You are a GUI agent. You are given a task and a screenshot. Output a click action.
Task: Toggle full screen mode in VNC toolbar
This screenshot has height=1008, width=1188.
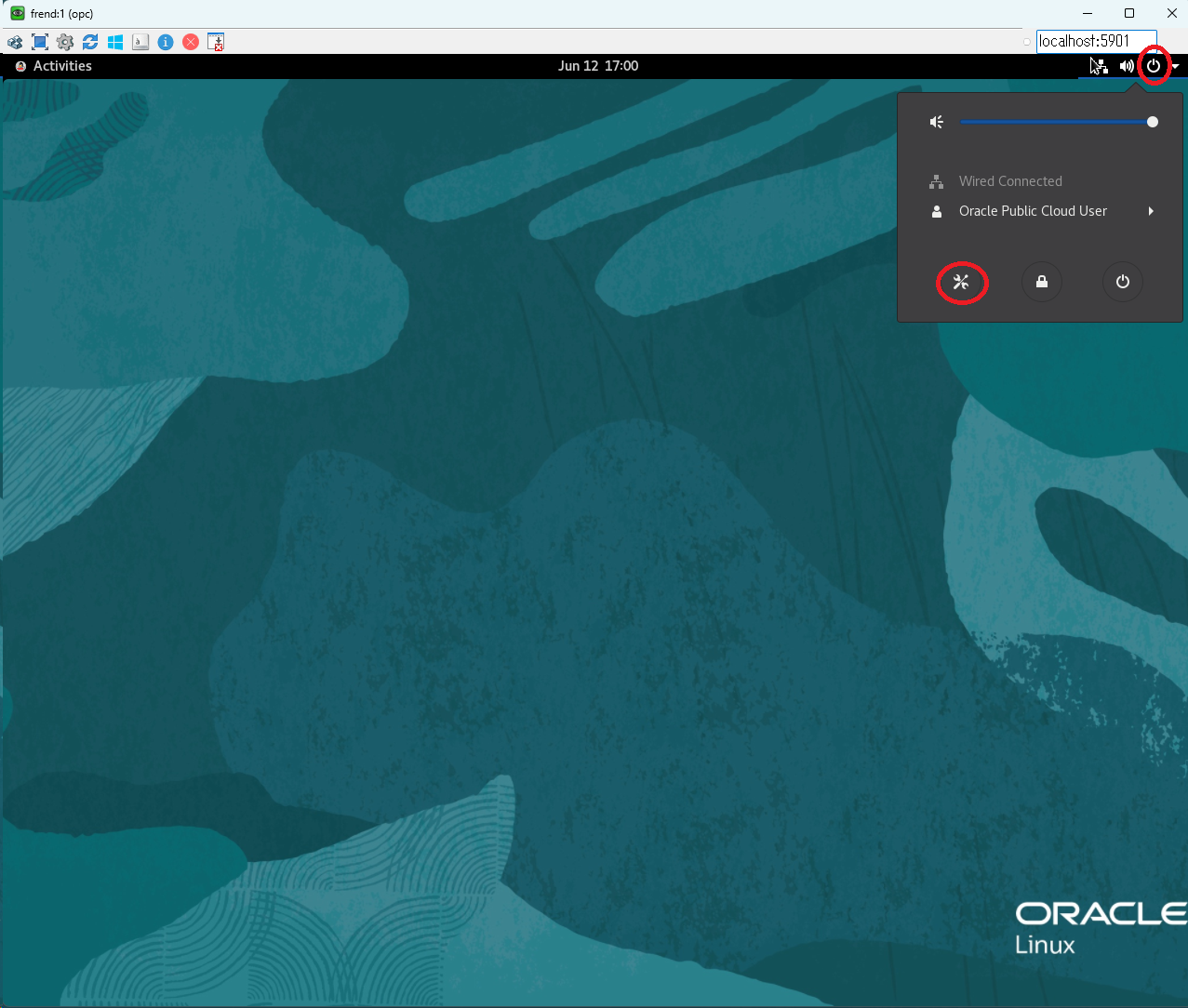pyautogui.click(x=40, y=42)
